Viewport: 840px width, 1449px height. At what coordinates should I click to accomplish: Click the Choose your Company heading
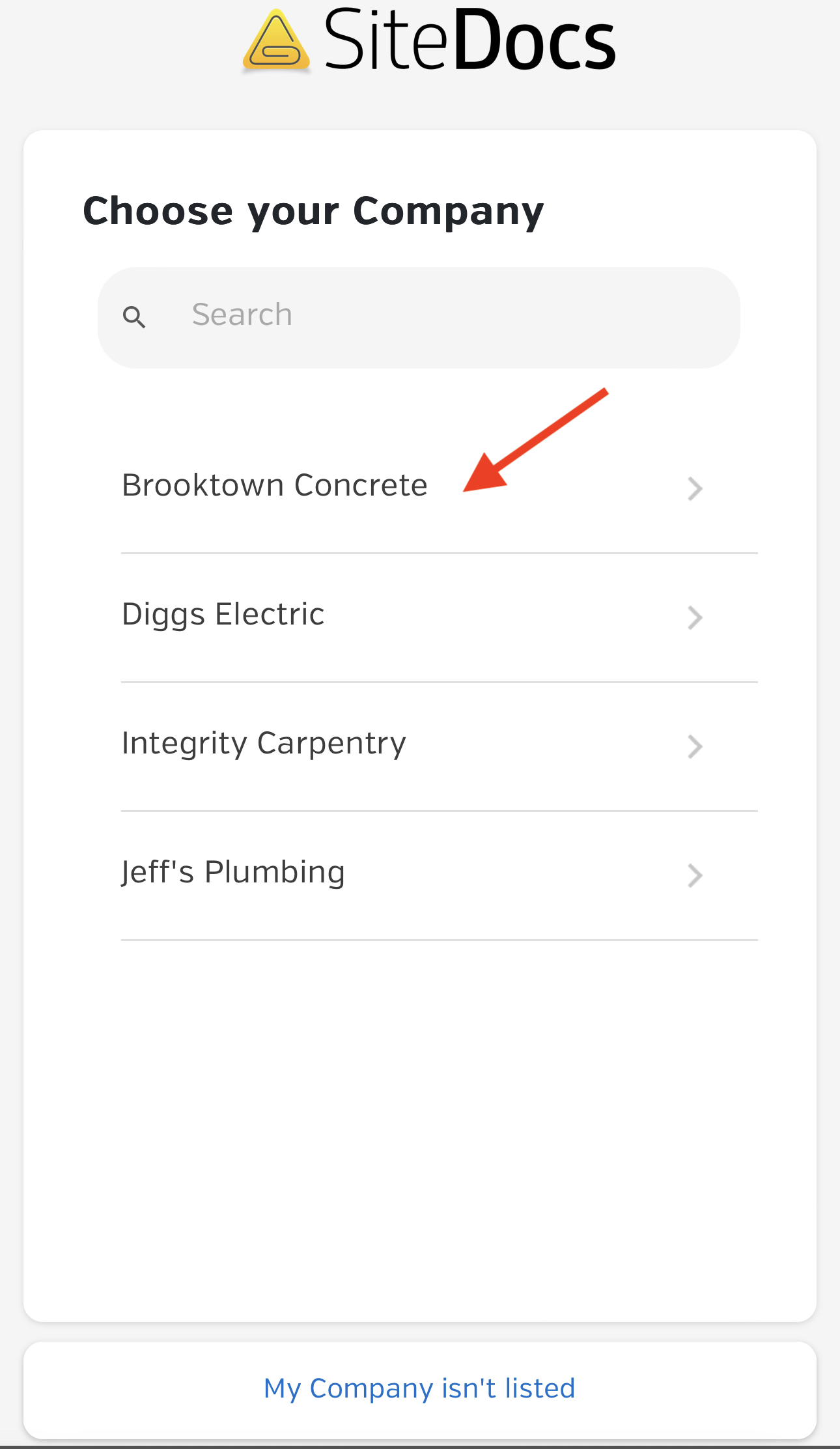coord(313,212)
